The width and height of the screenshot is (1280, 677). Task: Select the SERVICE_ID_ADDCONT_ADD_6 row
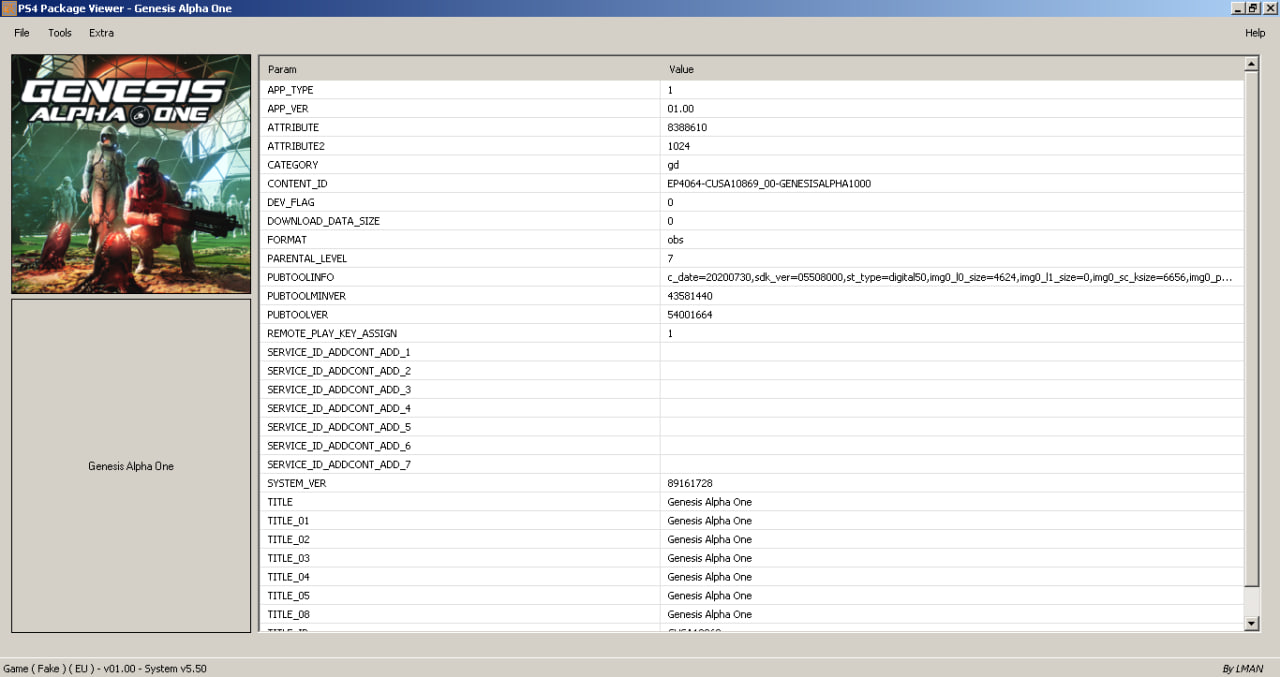tap(752, 446)
